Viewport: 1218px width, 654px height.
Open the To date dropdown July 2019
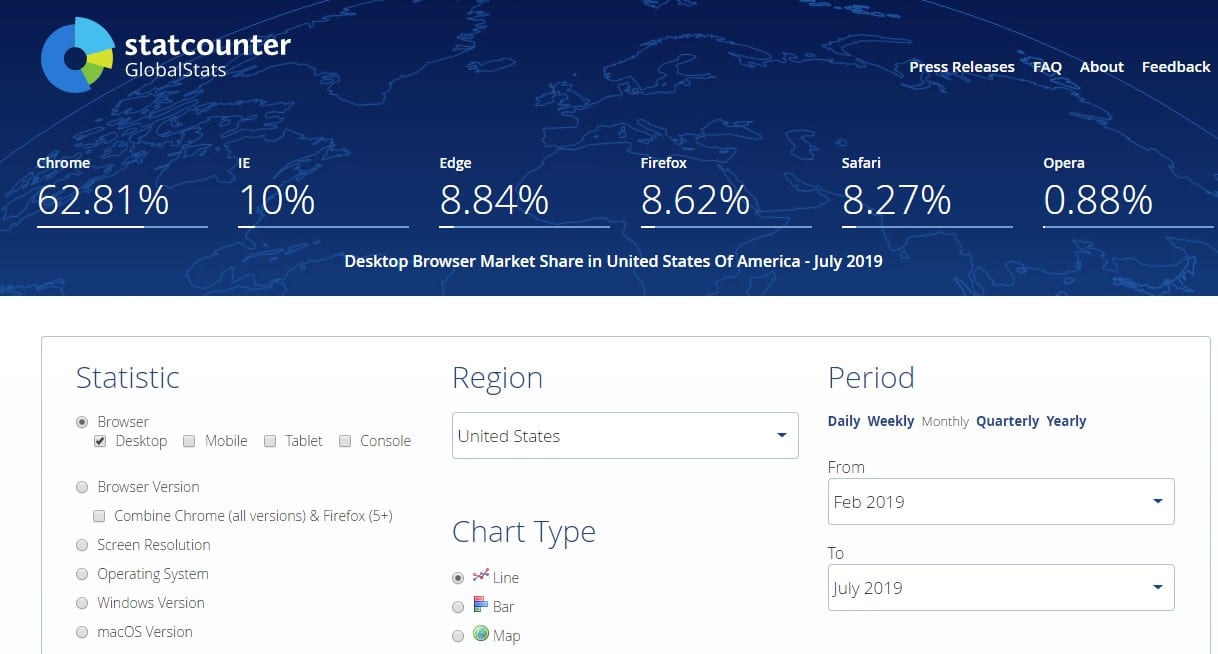pyautogui.click(x=1001, y=588)
